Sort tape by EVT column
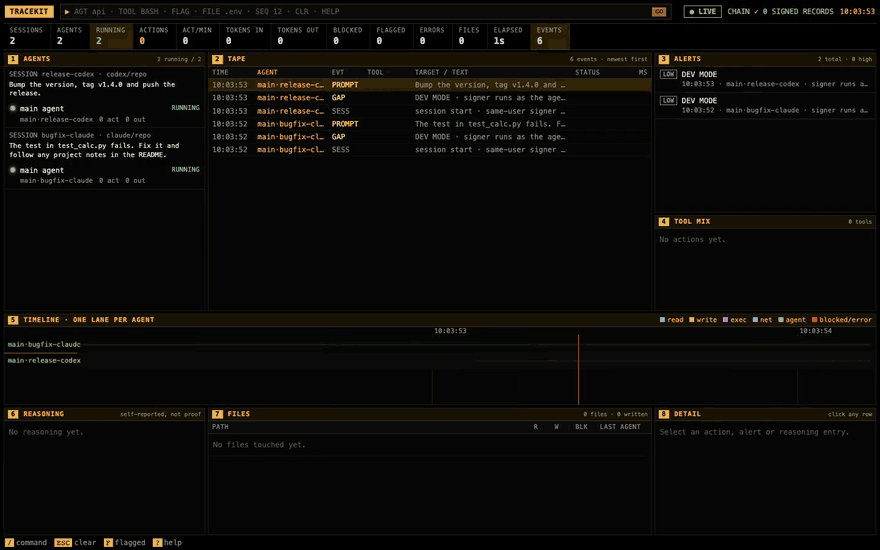 pos(338,72)
